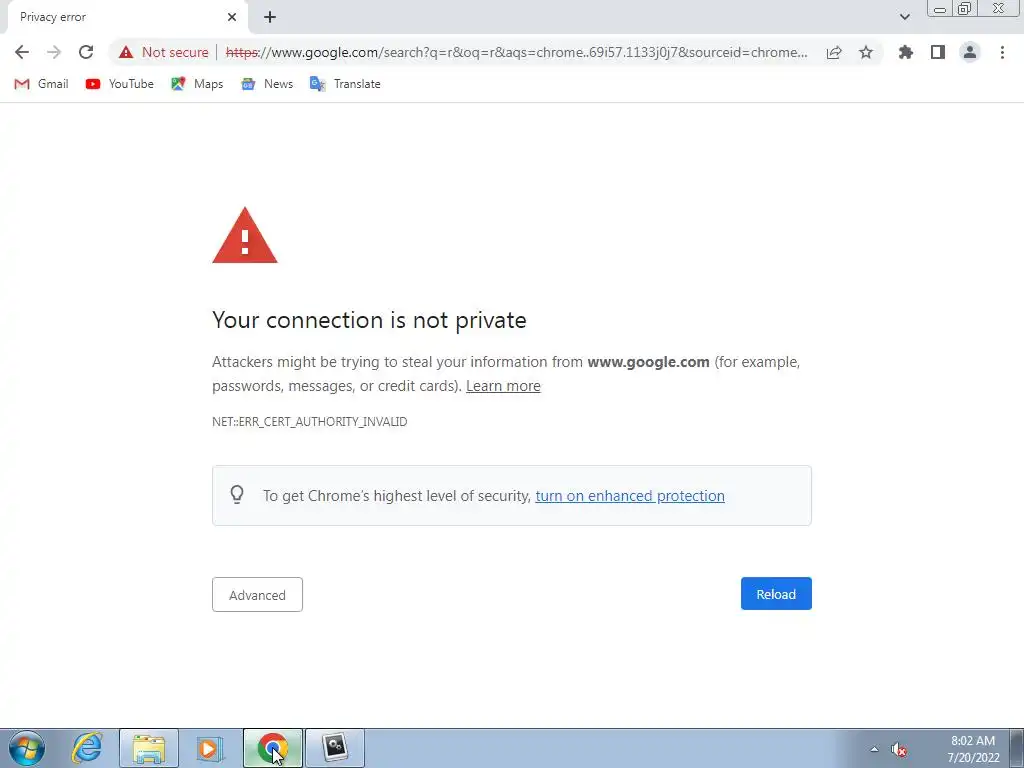Open the Gmail bookmark
This screenshot has height=768, width=1024.
click(x=41, y=84)
